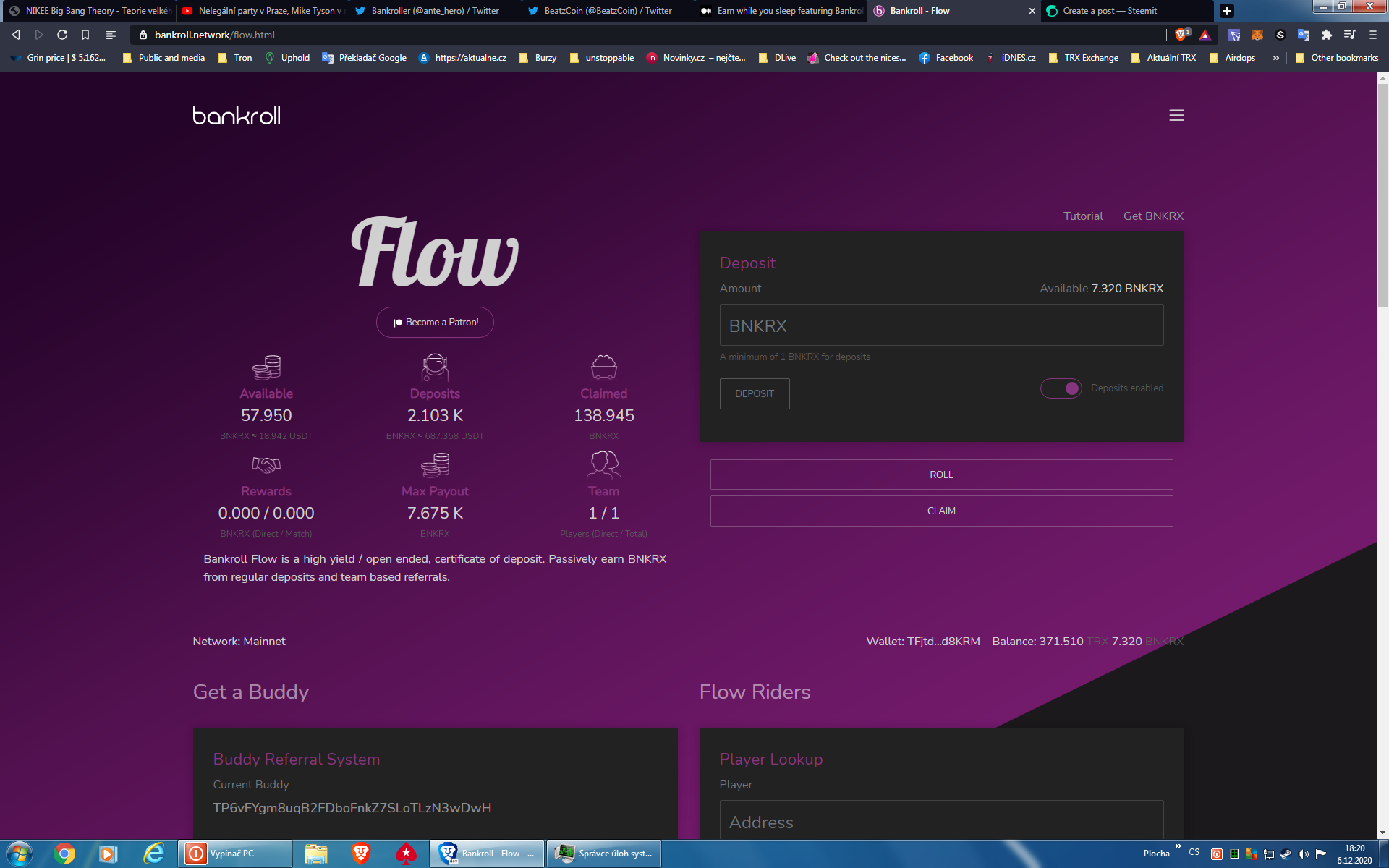The image size is (1389, 868).
Task: Click the Available coins stack icon
Action: tap(266, 367)
